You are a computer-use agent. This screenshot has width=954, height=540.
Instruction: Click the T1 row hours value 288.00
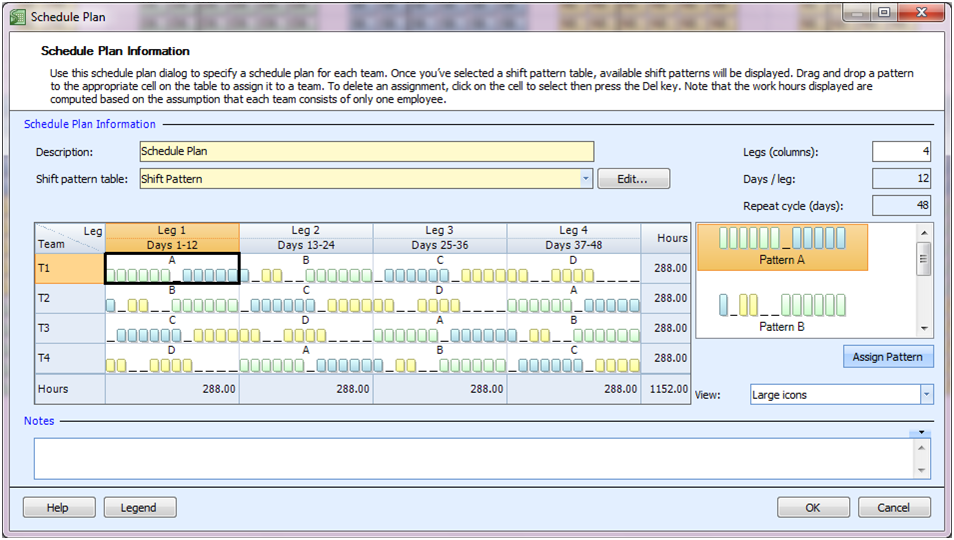(666, 268)
